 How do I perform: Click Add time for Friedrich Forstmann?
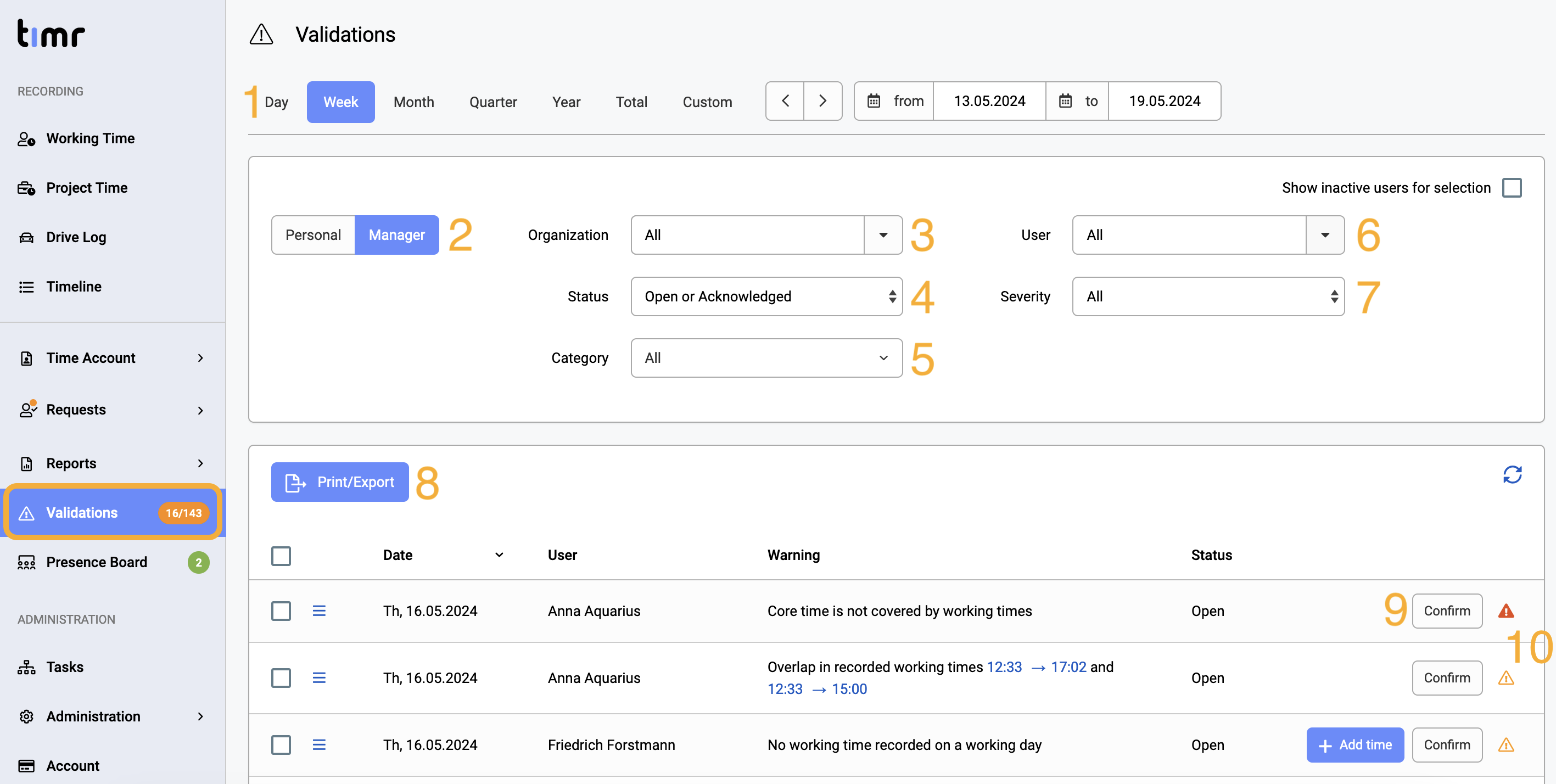(1355, 744)
